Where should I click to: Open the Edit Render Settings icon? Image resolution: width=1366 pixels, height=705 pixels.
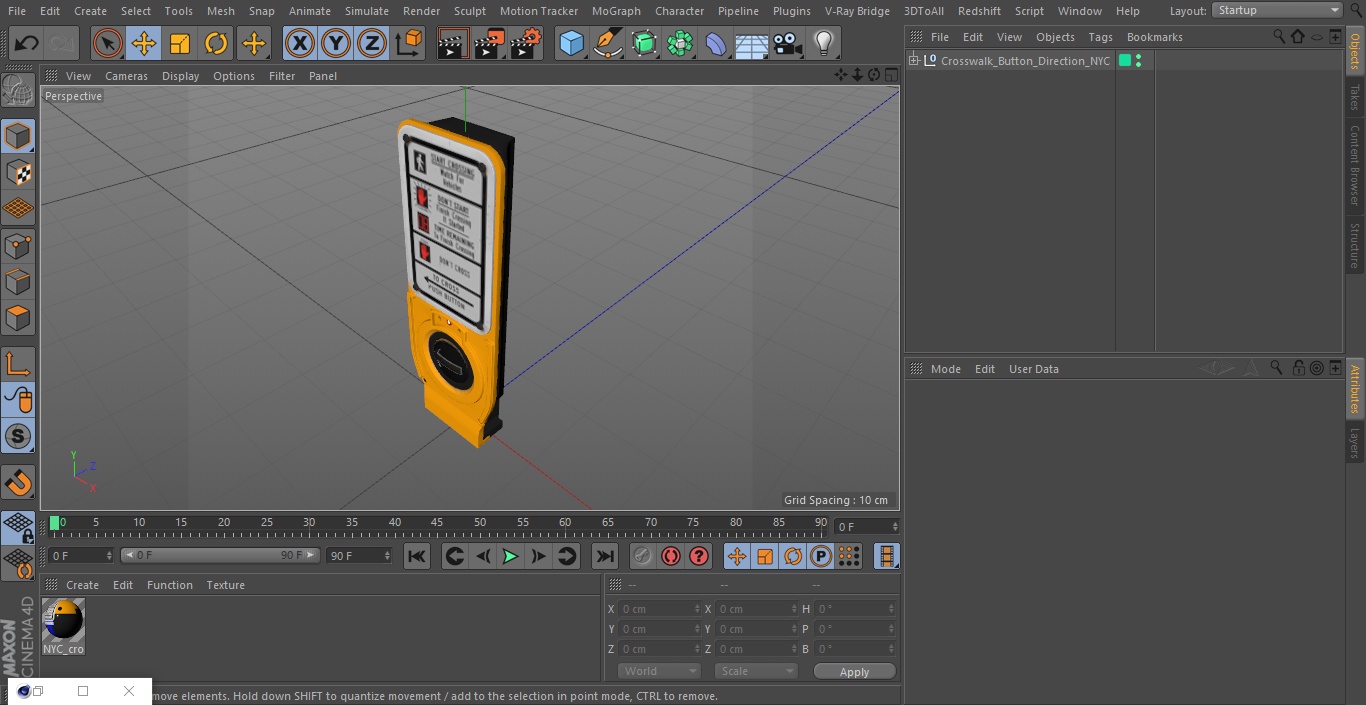[526, 43]
